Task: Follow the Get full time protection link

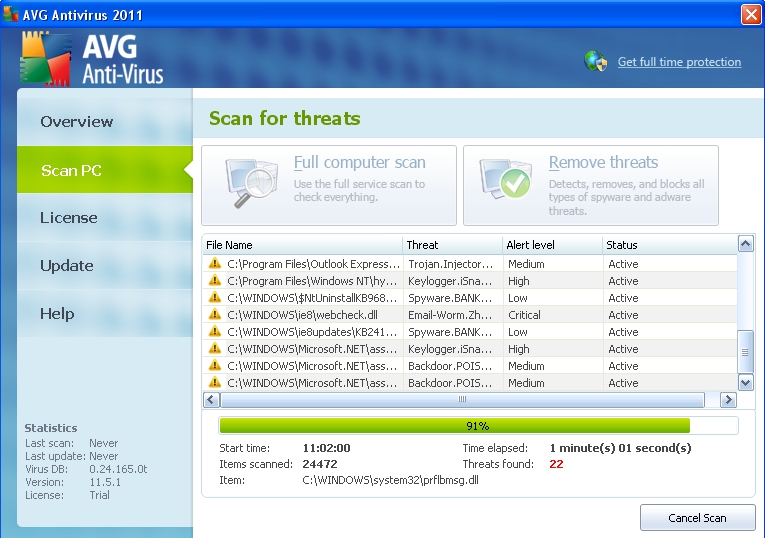Action: [x=679, y=62]
